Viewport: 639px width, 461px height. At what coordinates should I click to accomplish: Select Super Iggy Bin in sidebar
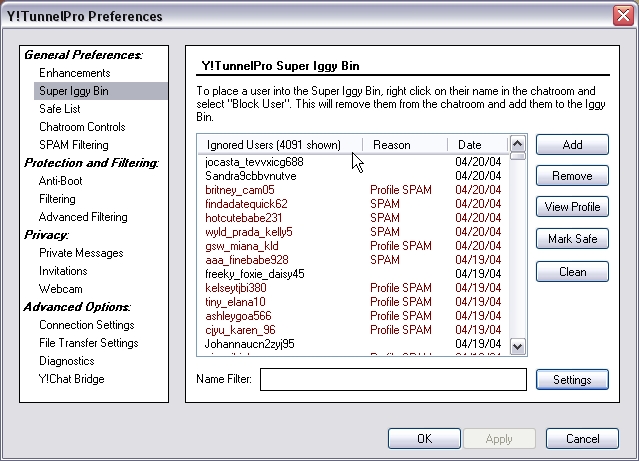click(x=101, y=91)
